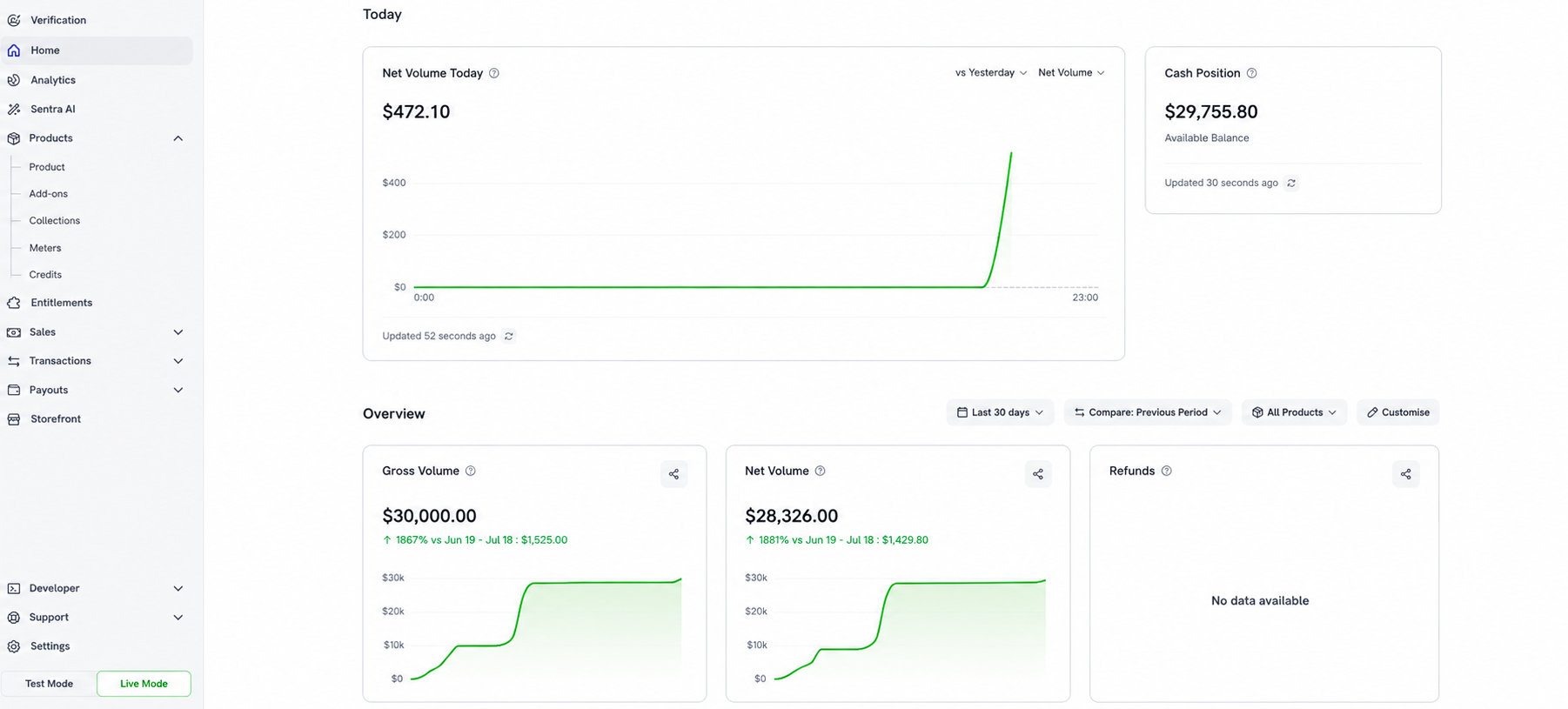Switch to Test Mode
The image size is (1568, 709).
49,684
